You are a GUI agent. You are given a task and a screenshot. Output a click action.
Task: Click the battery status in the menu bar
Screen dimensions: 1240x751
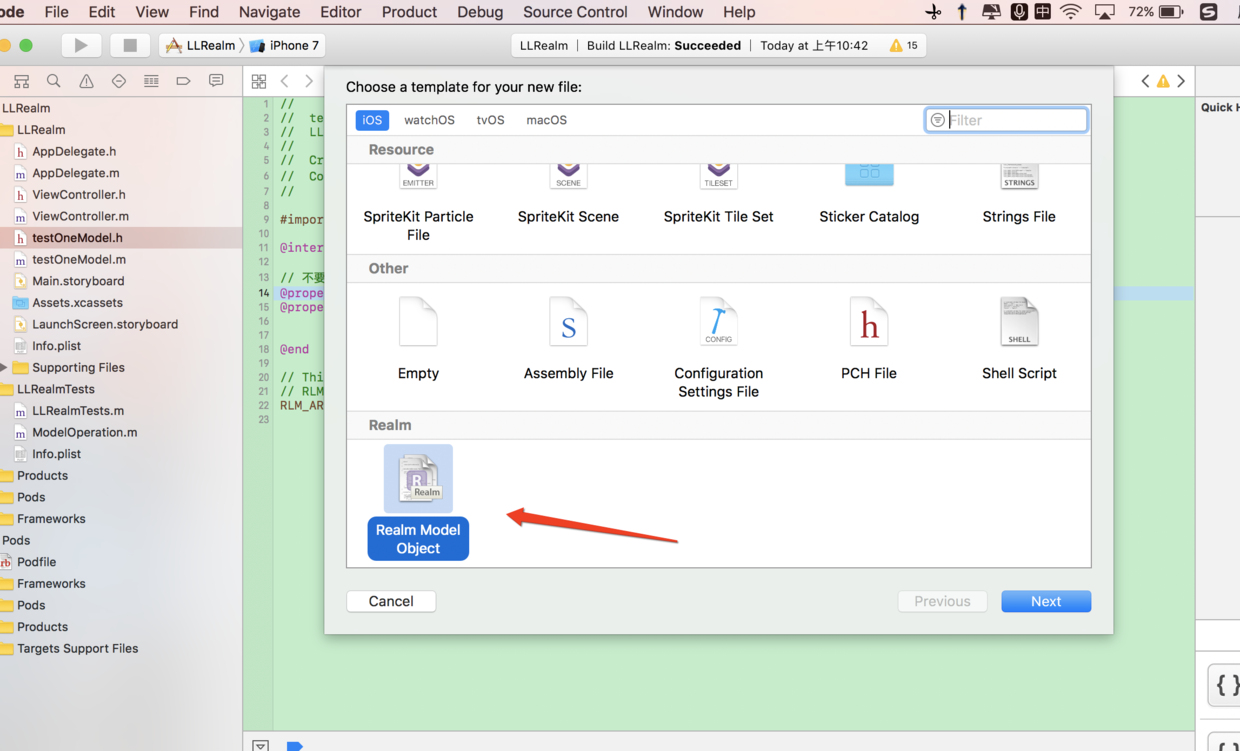[1156, 12]
